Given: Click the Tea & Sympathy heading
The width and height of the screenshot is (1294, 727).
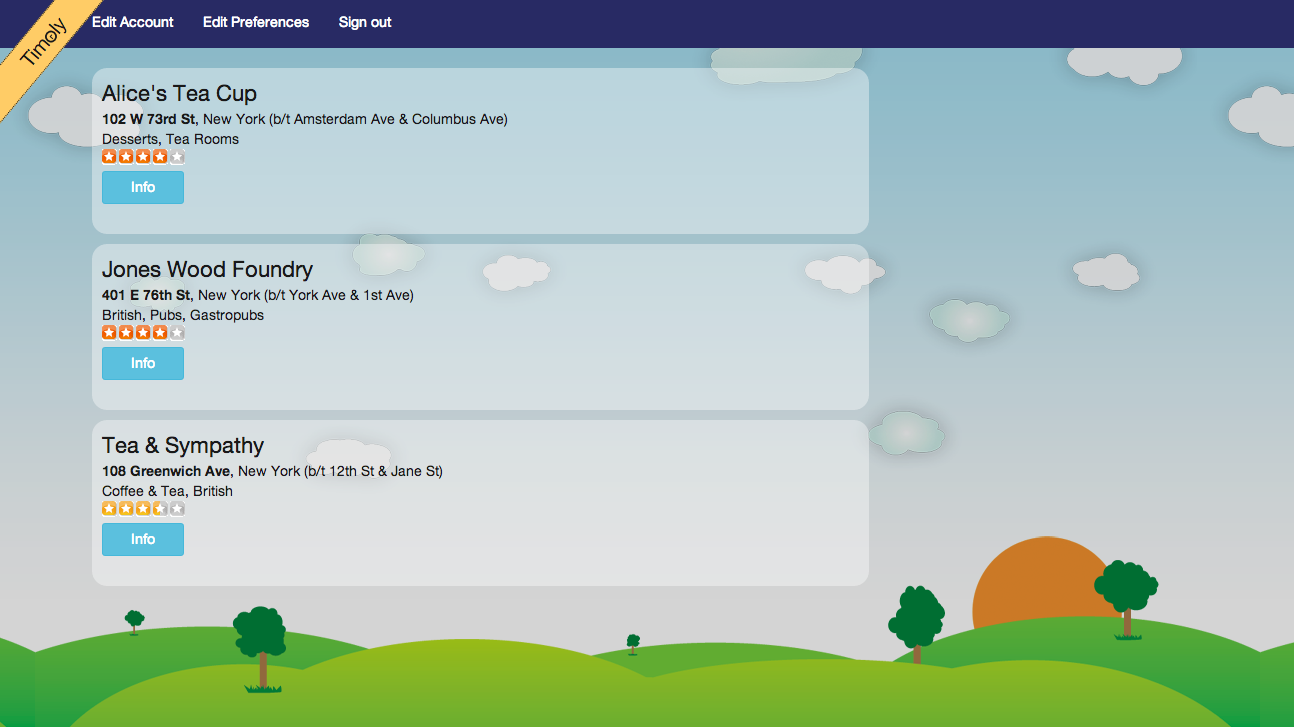Looking at the screenshot, I should (183, 446).
